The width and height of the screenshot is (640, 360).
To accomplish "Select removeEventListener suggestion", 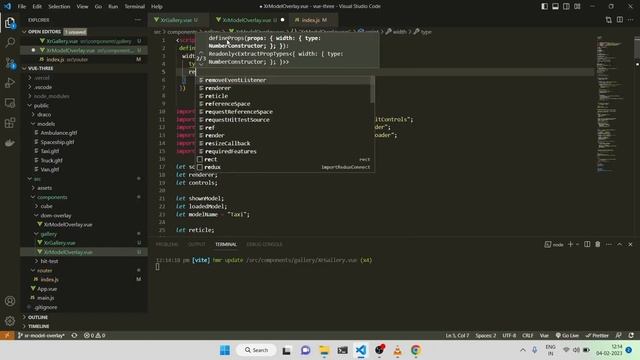I will (284, 80).
